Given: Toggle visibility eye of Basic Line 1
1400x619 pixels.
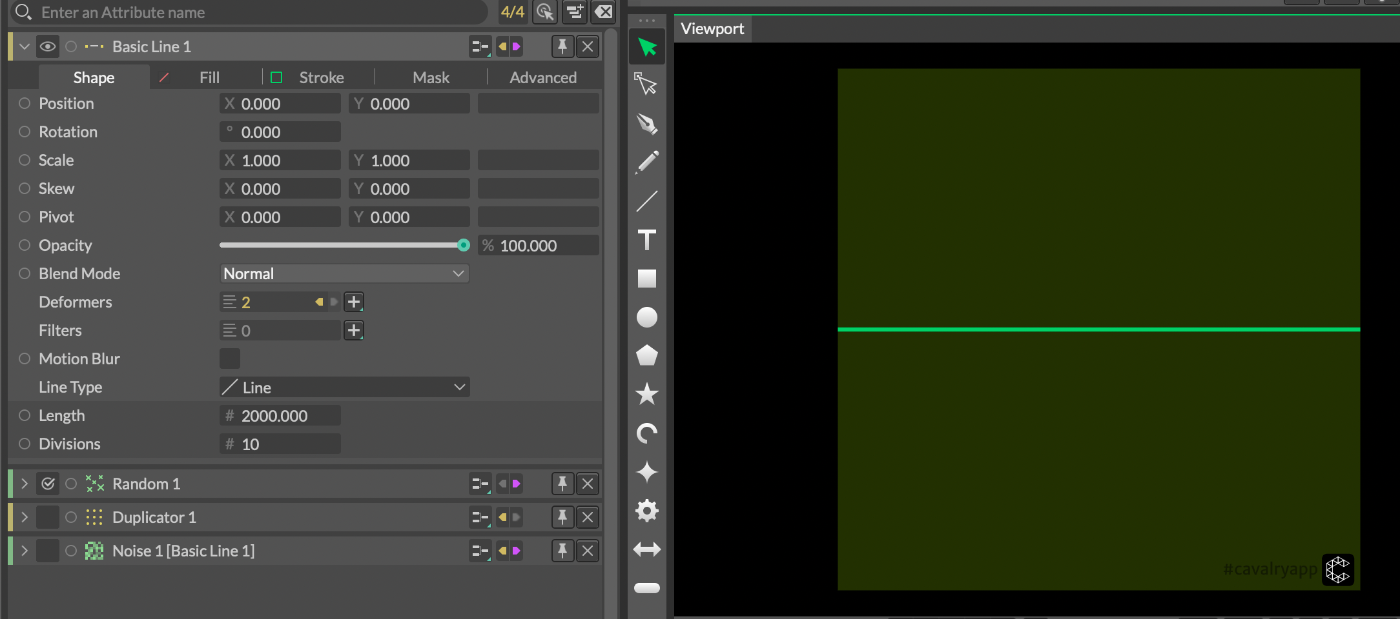Looking at the screenshot, I should coord(47,46).
